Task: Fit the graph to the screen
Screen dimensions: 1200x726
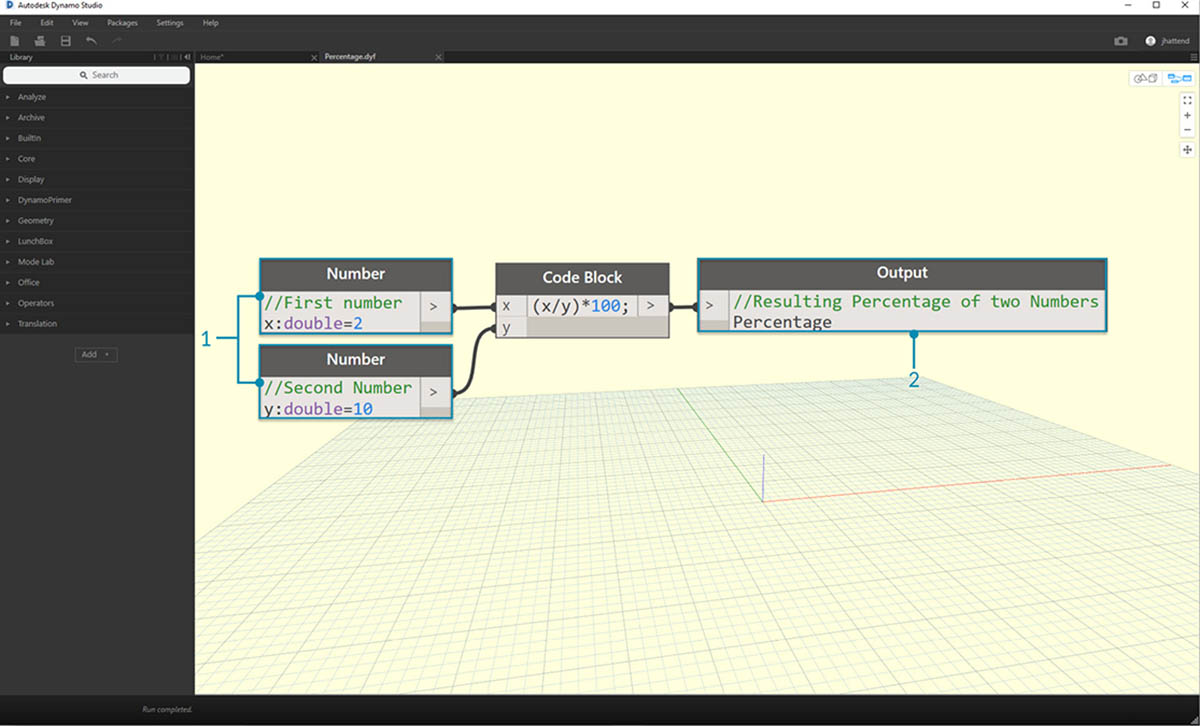Action: (1187, 100)
